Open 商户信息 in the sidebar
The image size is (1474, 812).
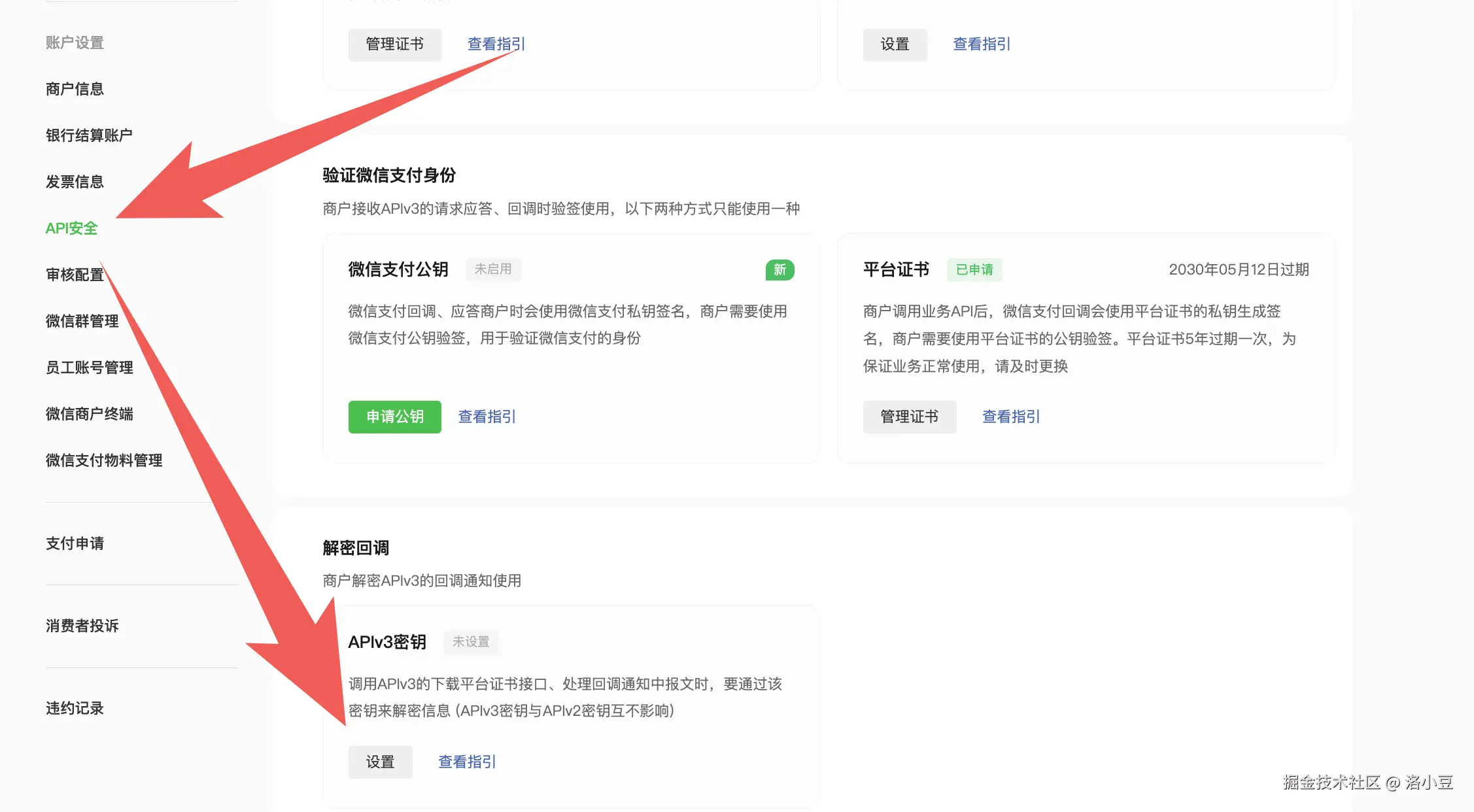pyautogui.click(x=75, y=89)
